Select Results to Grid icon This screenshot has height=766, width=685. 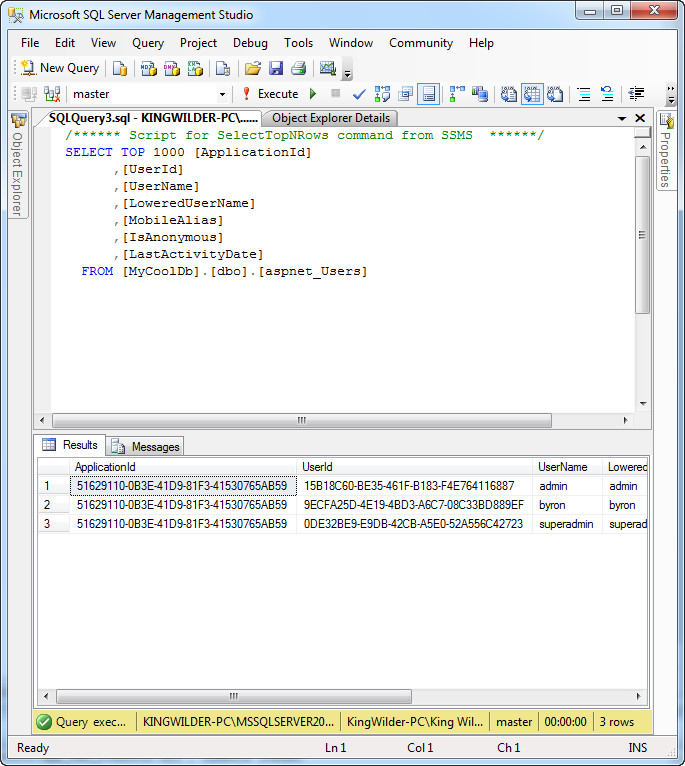[532, 94]
